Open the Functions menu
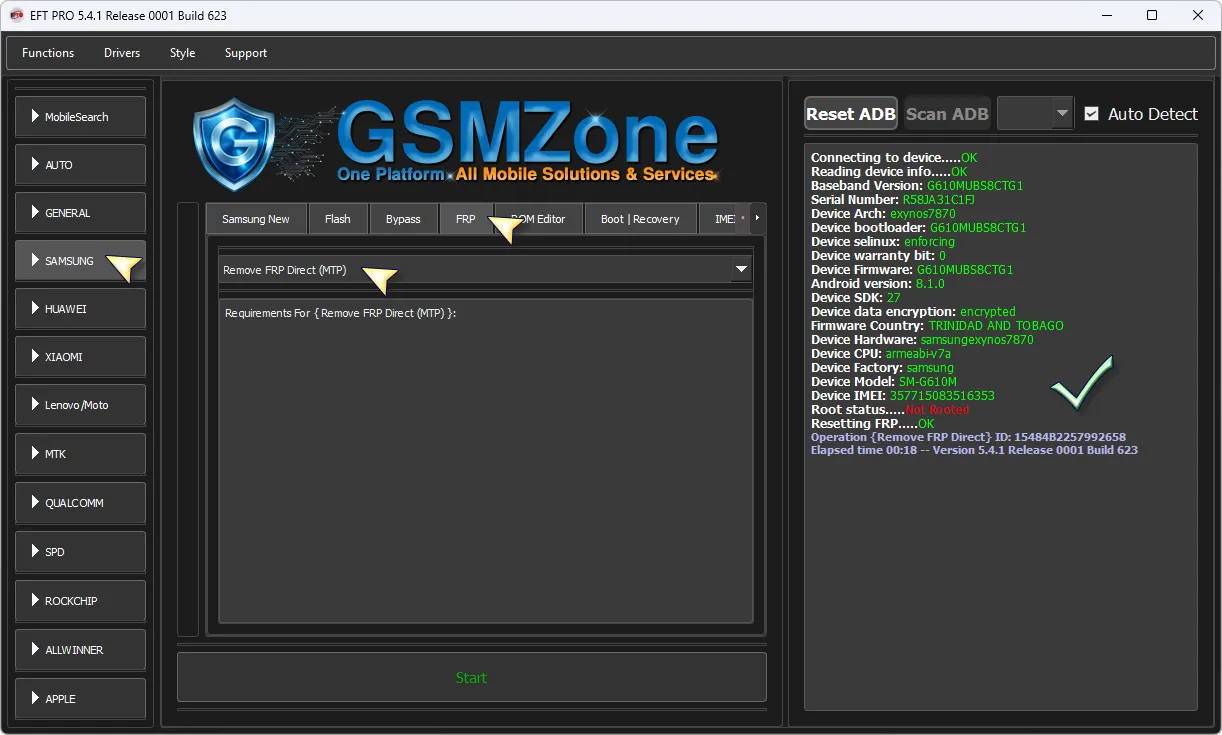The width and height of the screenshot is (1222, 735). [x=48, y=53]
